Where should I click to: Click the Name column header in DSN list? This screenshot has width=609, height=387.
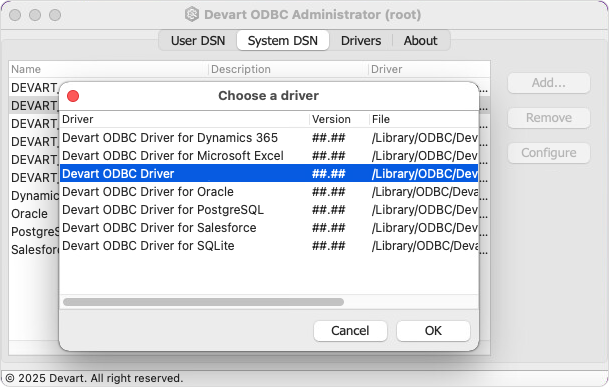pyautogui.click(x=108, y=69)
